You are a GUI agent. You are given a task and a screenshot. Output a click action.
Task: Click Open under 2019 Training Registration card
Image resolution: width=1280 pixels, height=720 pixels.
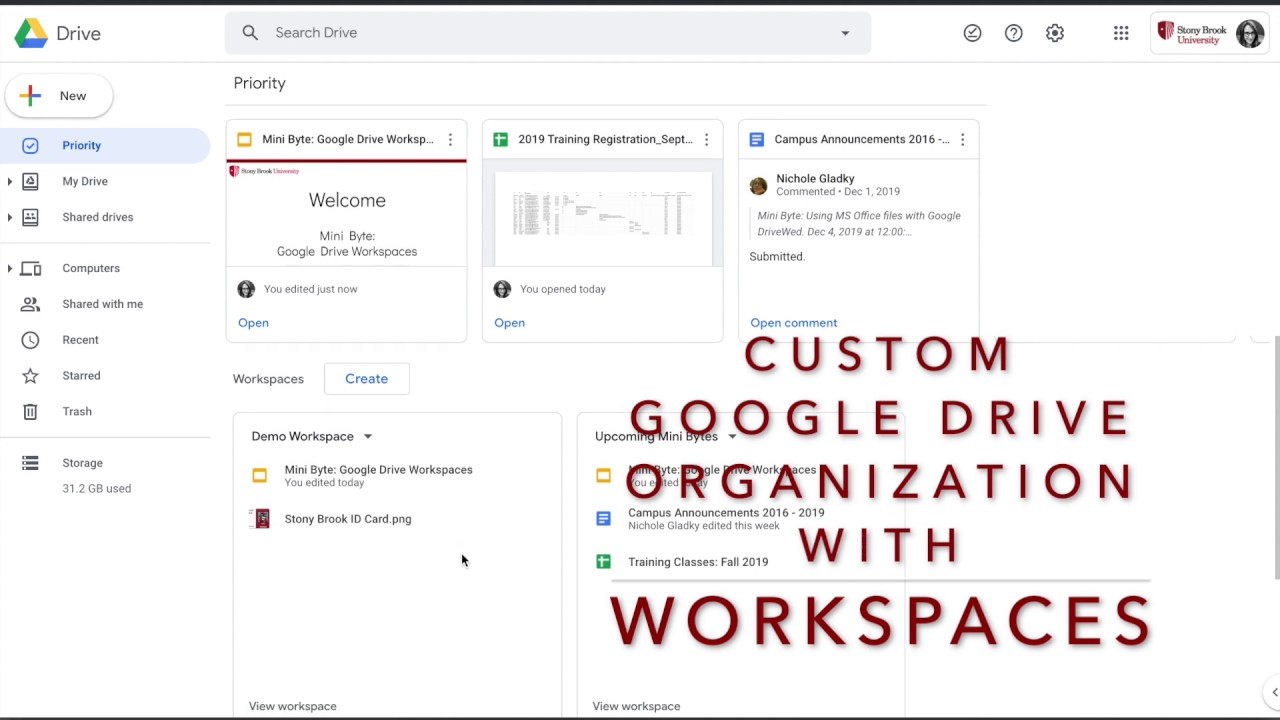(x=509, y=323)
